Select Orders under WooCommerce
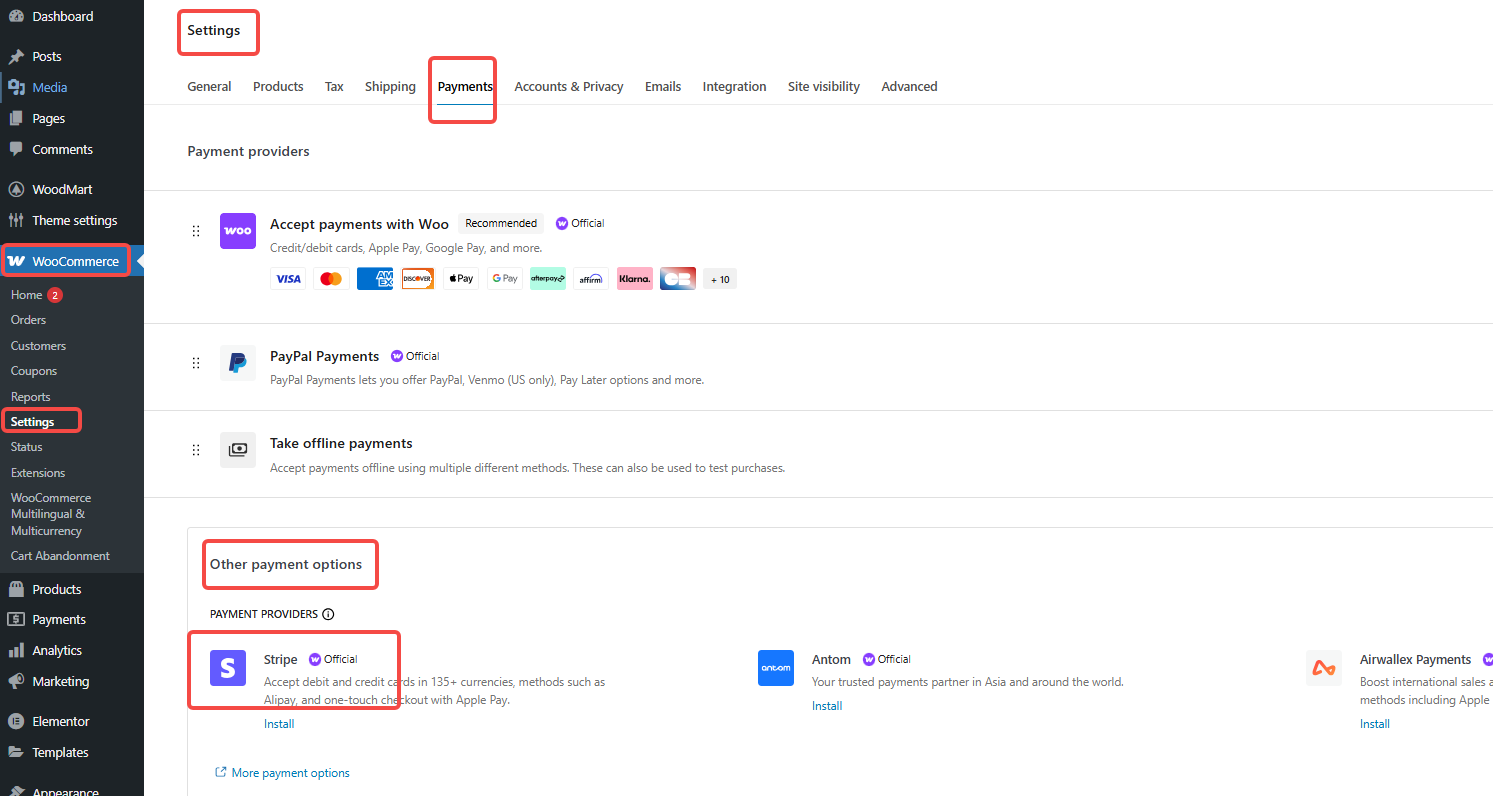The image size is (1493, 796). coord(28,319)
